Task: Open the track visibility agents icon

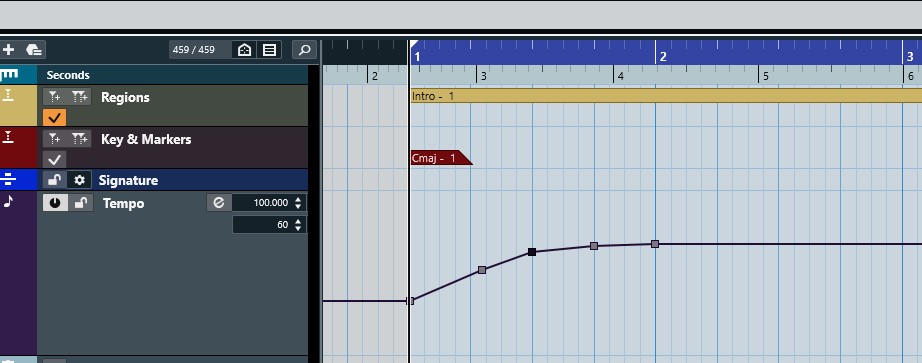Action: [x=244, y=50]
